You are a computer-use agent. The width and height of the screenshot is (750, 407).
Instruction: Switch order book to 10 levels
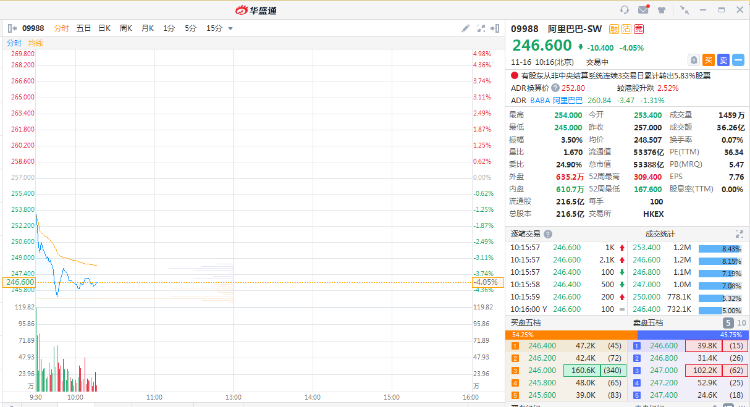[741, 323]
